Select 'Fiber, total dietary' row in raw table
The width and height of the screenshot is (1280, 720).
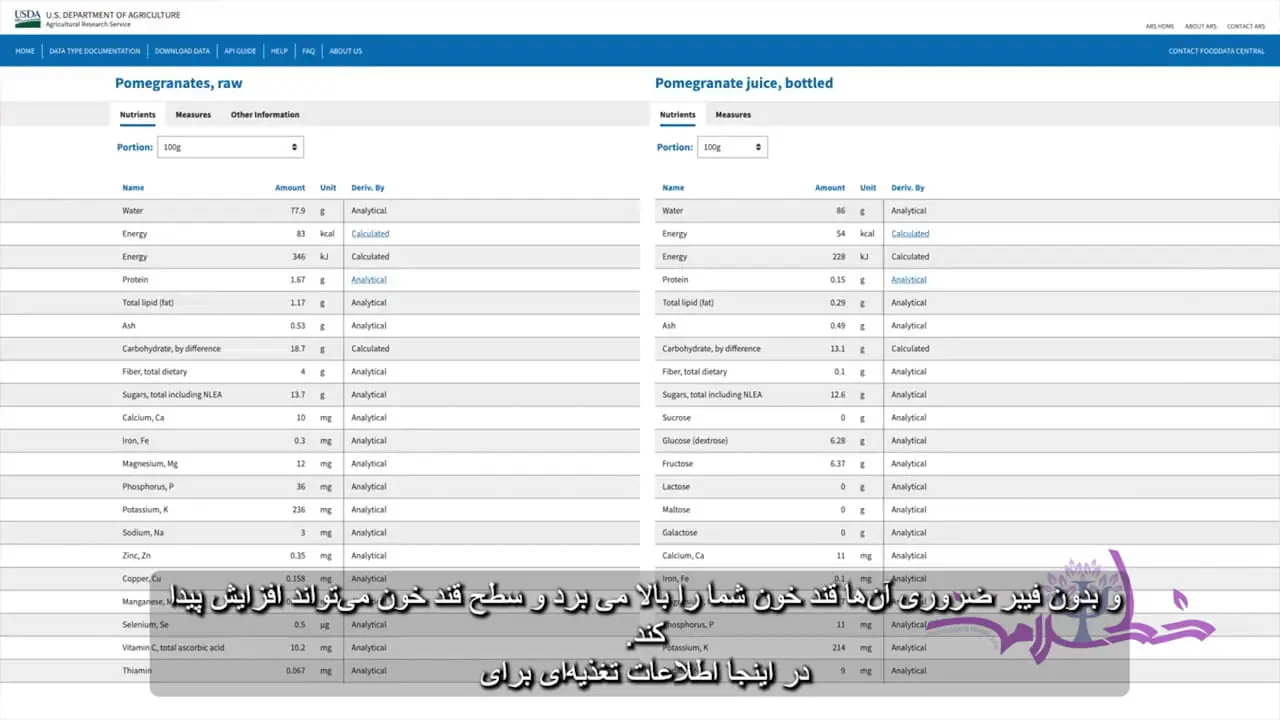(320, 372)
